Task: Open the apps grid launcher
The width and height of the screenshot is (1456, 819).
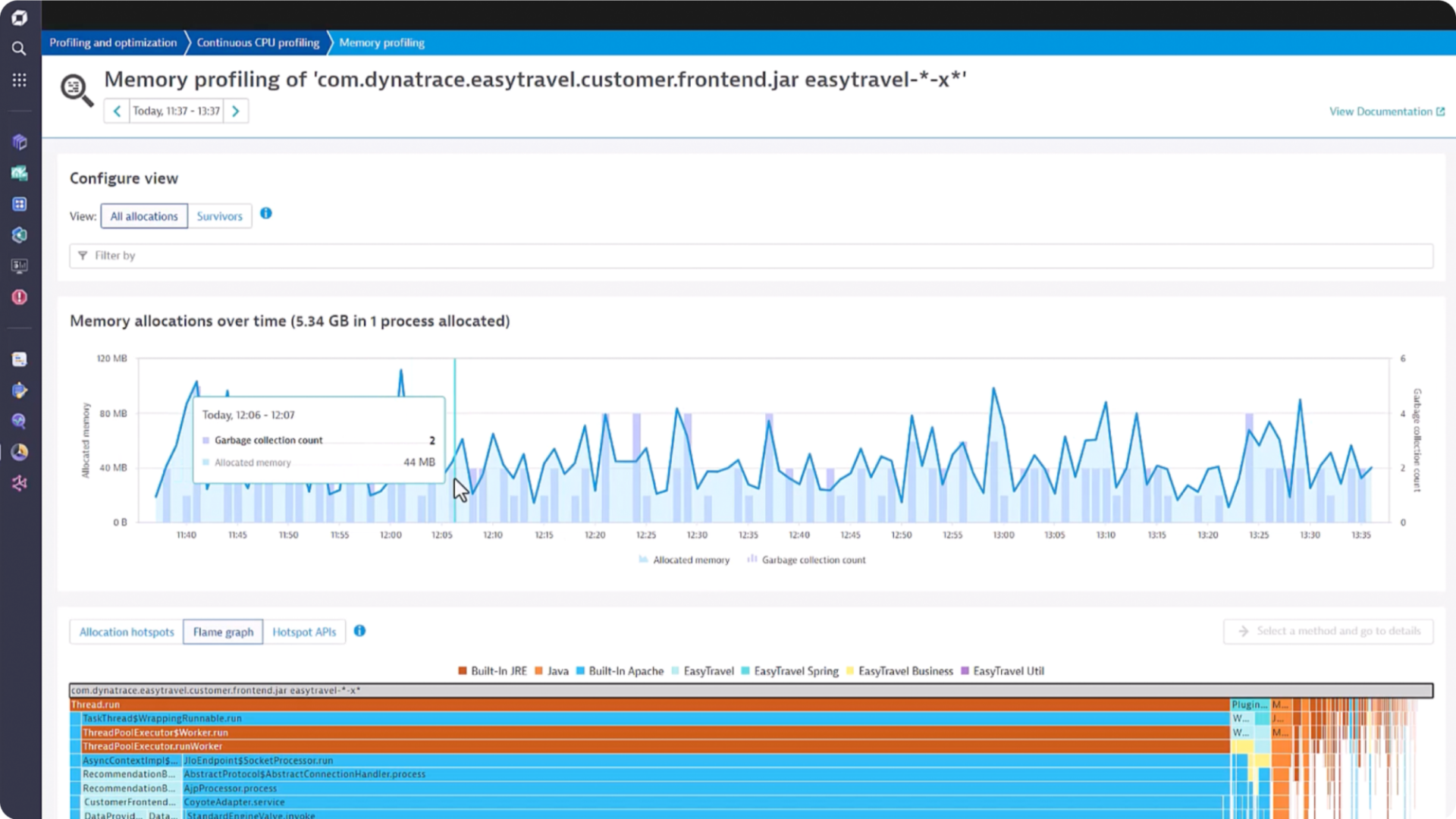Action: pos(20,80)
